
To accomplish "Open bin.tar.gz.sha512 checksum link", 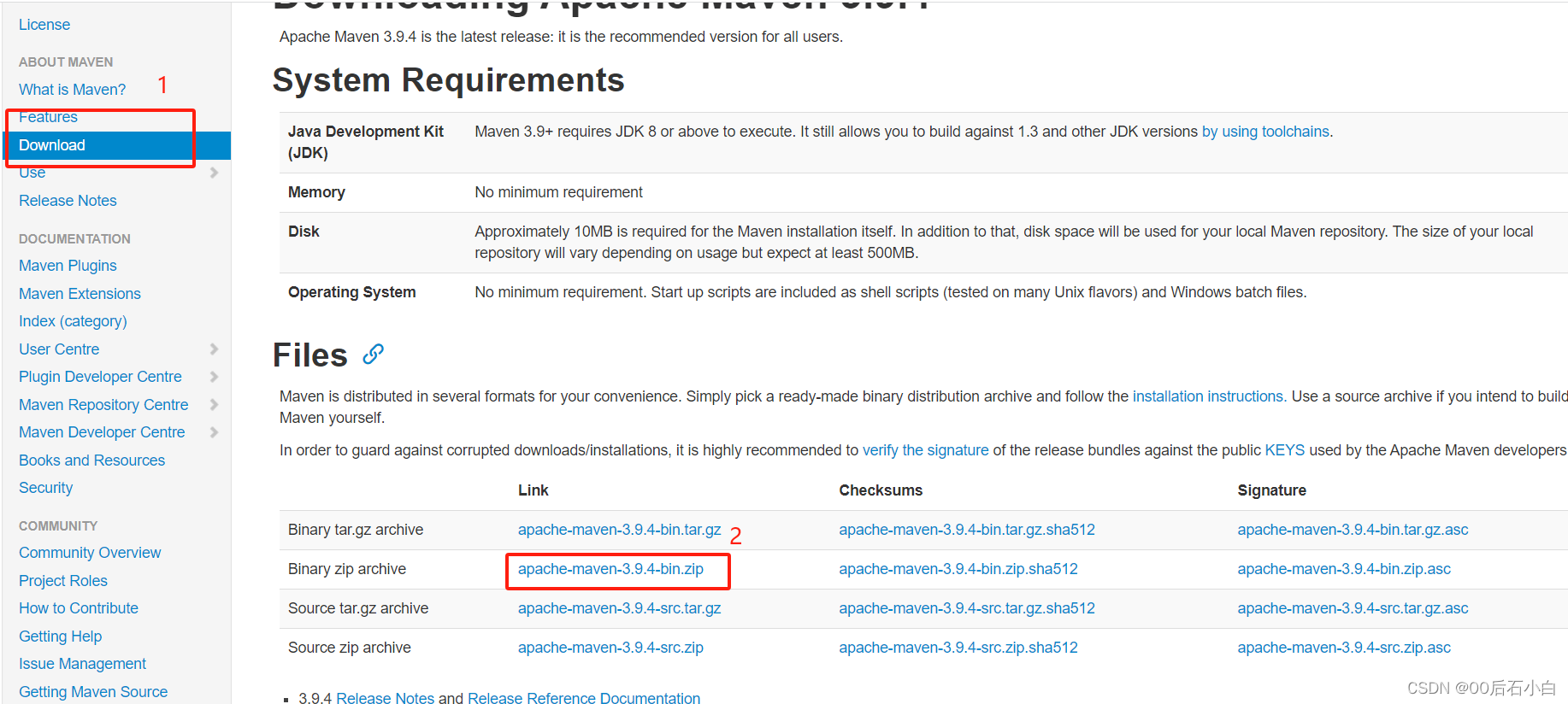I will 967,530.
